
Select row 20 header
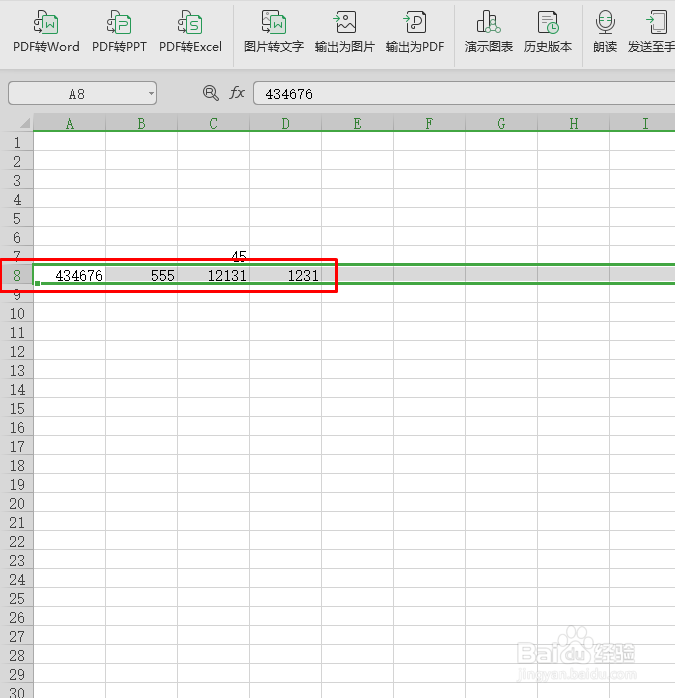[x=17, y=503]
